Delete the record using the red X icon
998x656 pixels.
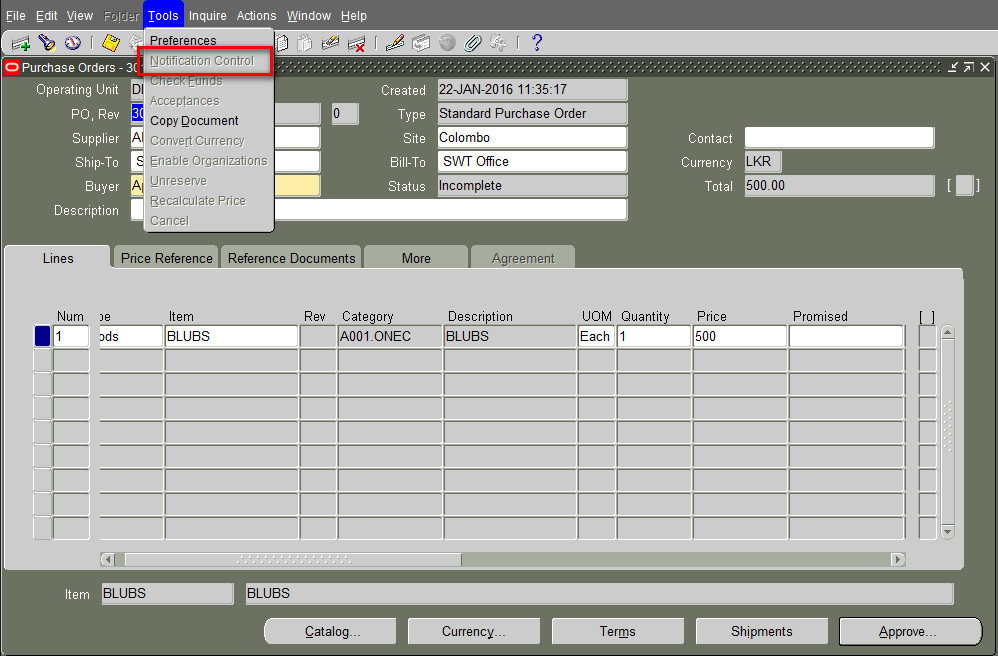pos(357,43)
